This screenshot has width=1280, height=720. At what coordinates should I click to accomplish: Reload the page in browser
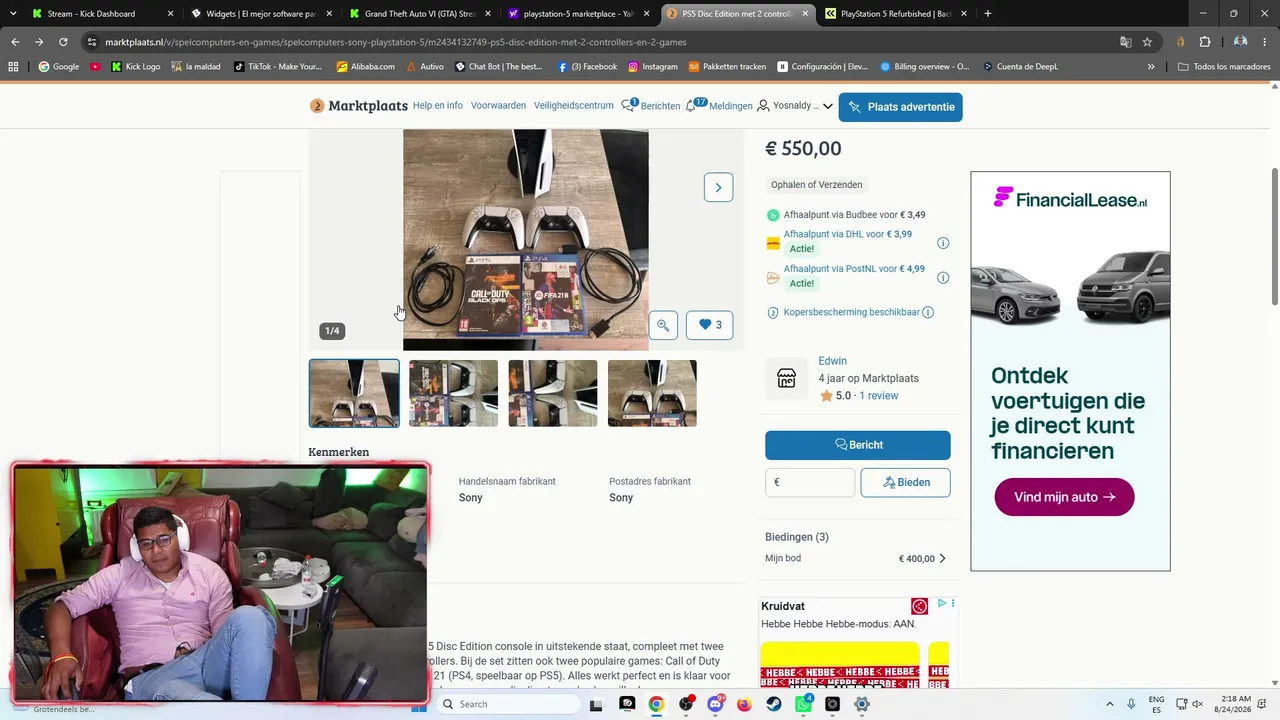tap(63, 42)
